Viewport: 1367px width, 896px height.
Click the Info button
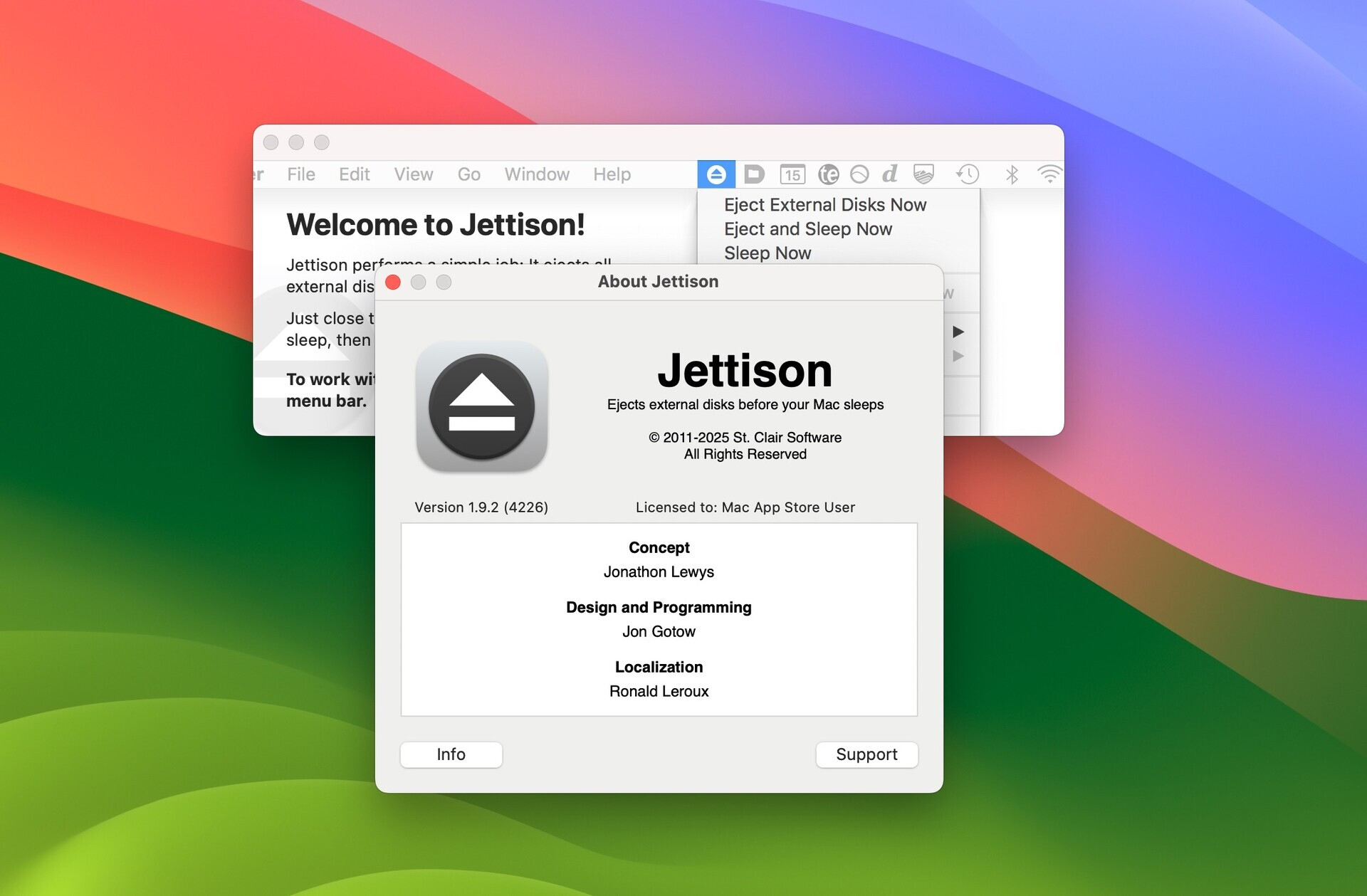451,754
